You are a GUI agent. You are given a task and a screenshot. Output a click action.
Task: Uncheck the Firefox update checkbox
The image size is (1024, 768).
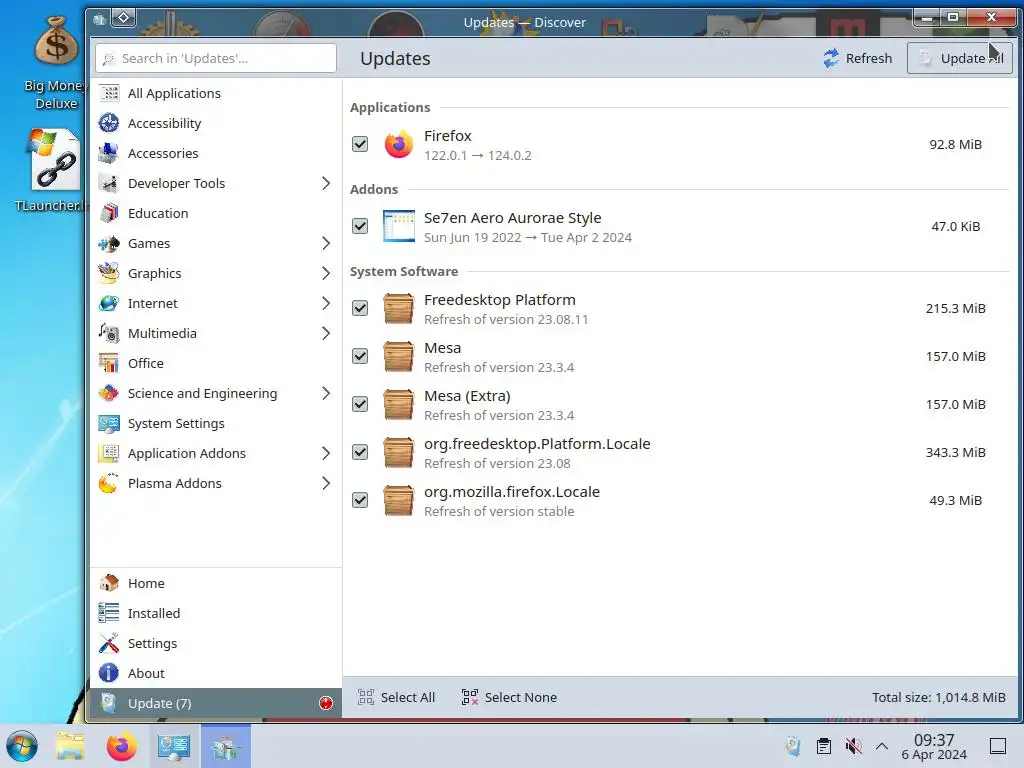pos(360,144)
